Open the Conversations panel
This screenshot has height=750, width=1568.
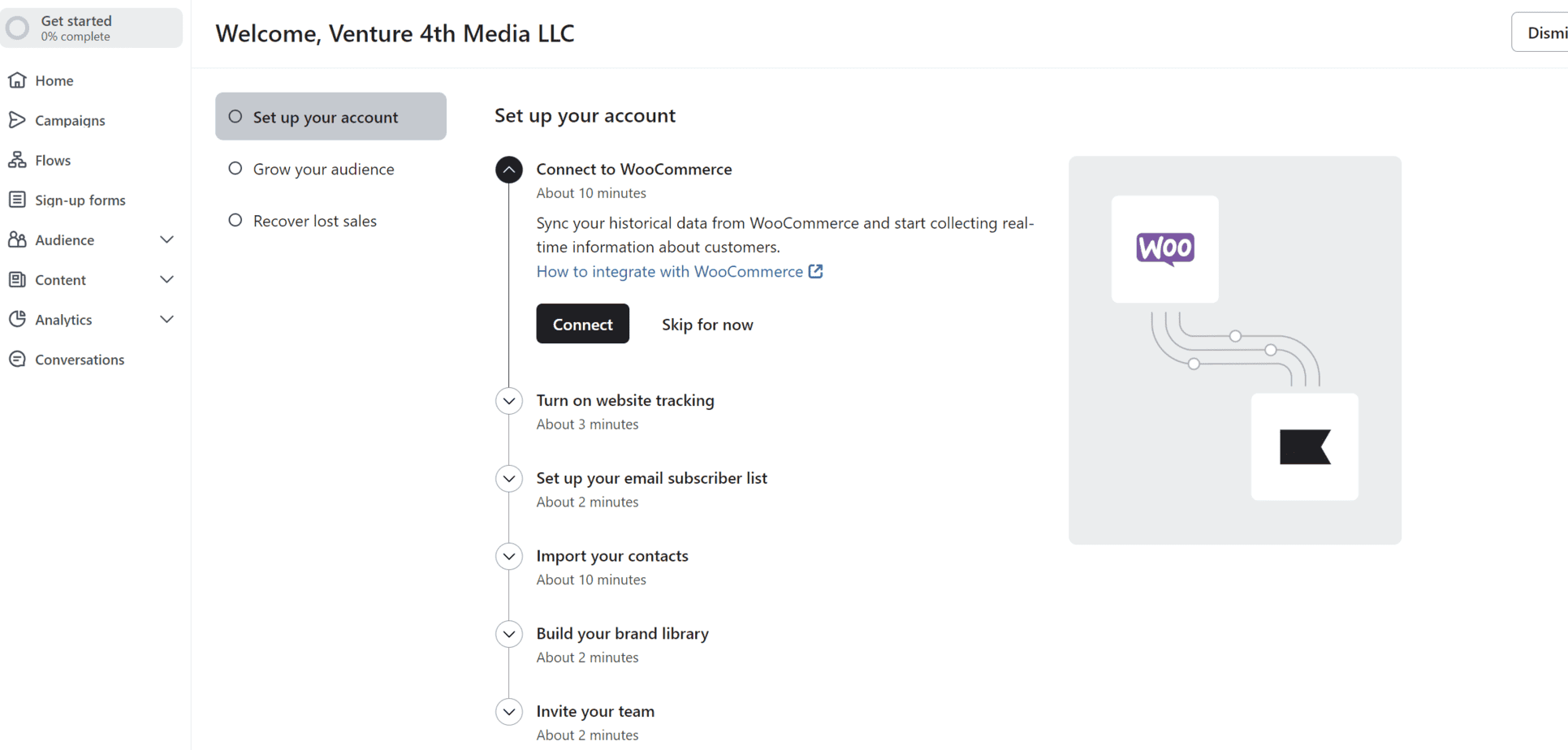point(80,359)
